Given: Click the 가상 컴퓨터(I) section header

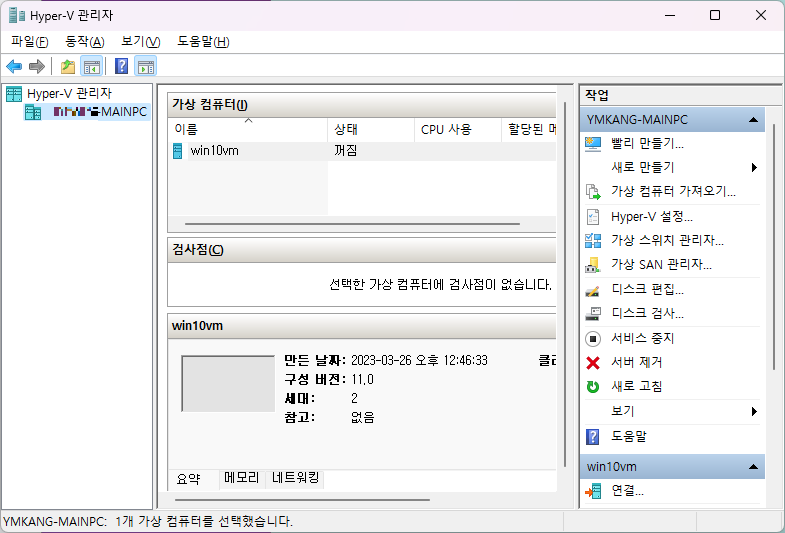Looking at the screenshot, I should (362, 105).
